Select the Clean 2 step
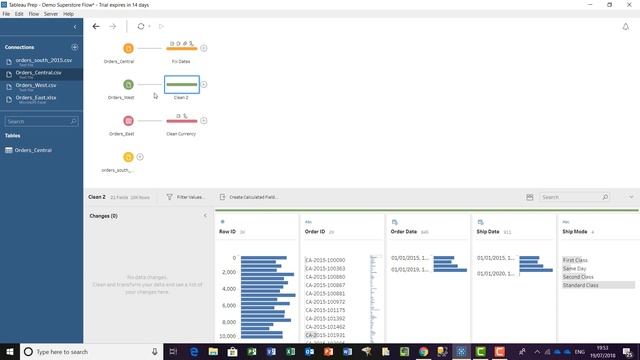This screenshot has height=360, width=640. click(x=182, y=84)
